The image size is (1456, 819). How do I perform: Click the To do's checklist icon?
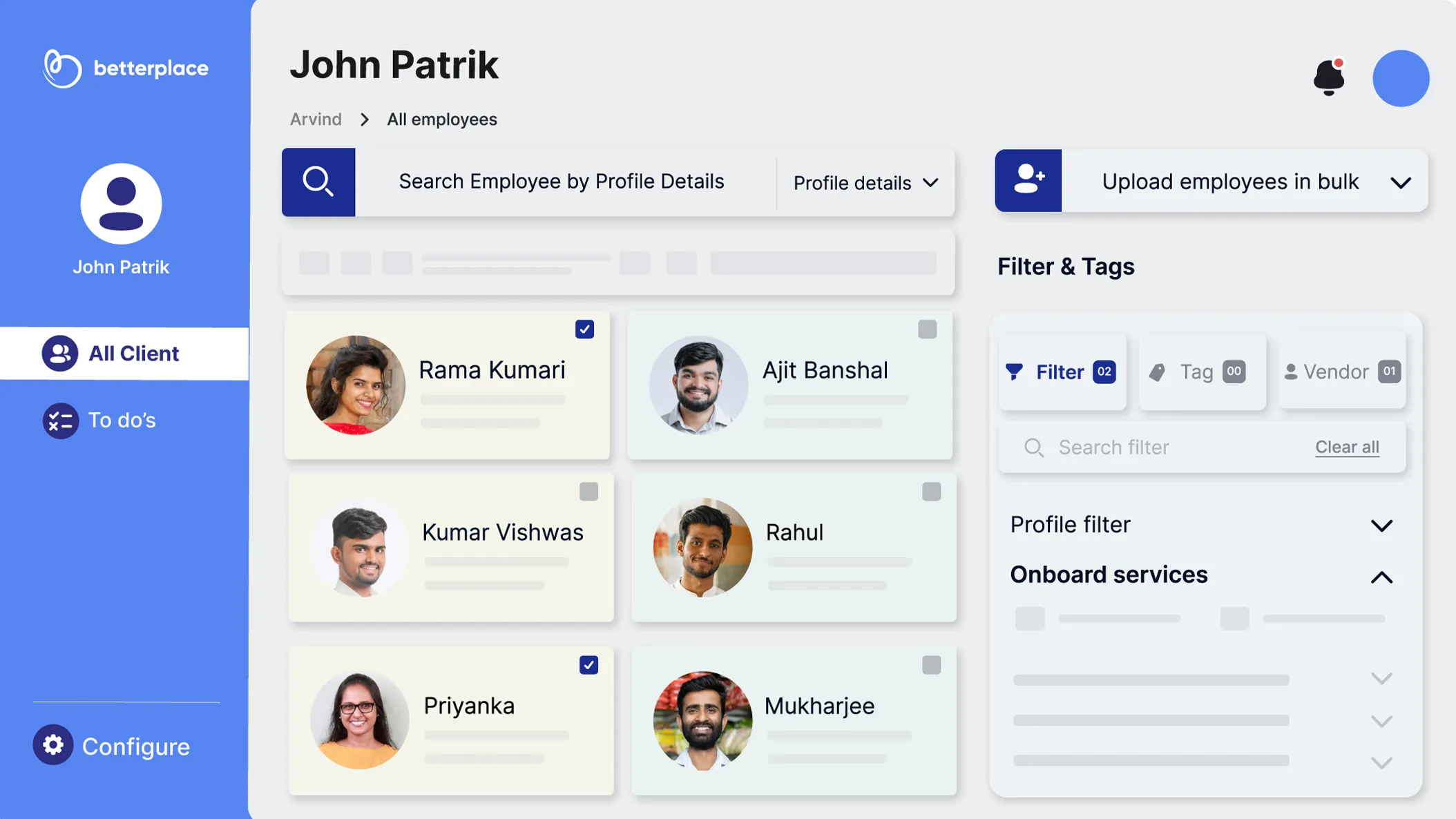tap(60, 421)
